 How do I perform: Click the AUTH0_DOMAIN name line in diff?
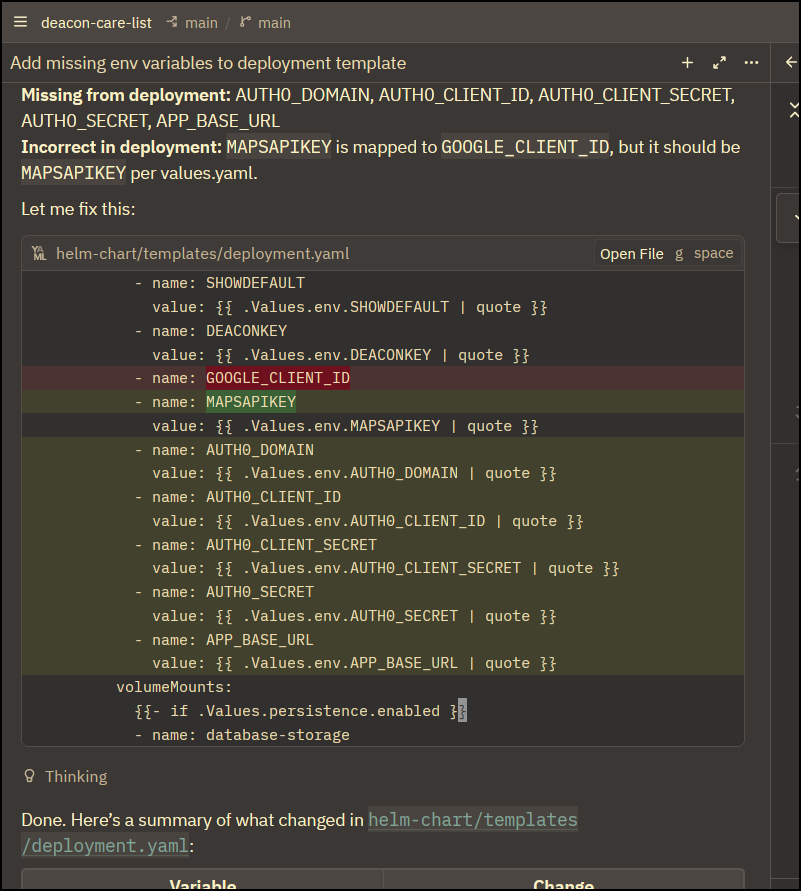click(x=383, y=449)
